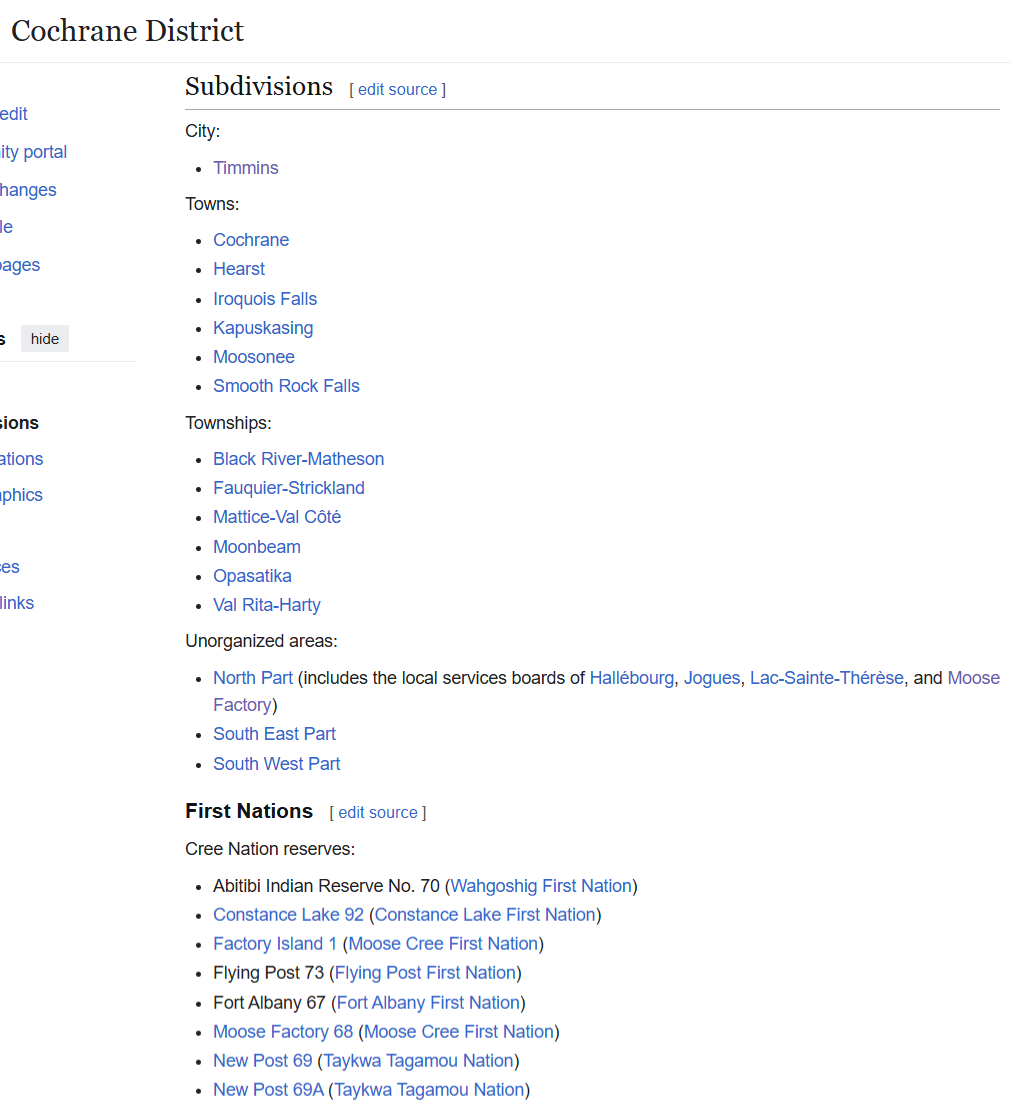
Task: Open the Moose Factory 68 link
Action: [x=282, y=1032]
